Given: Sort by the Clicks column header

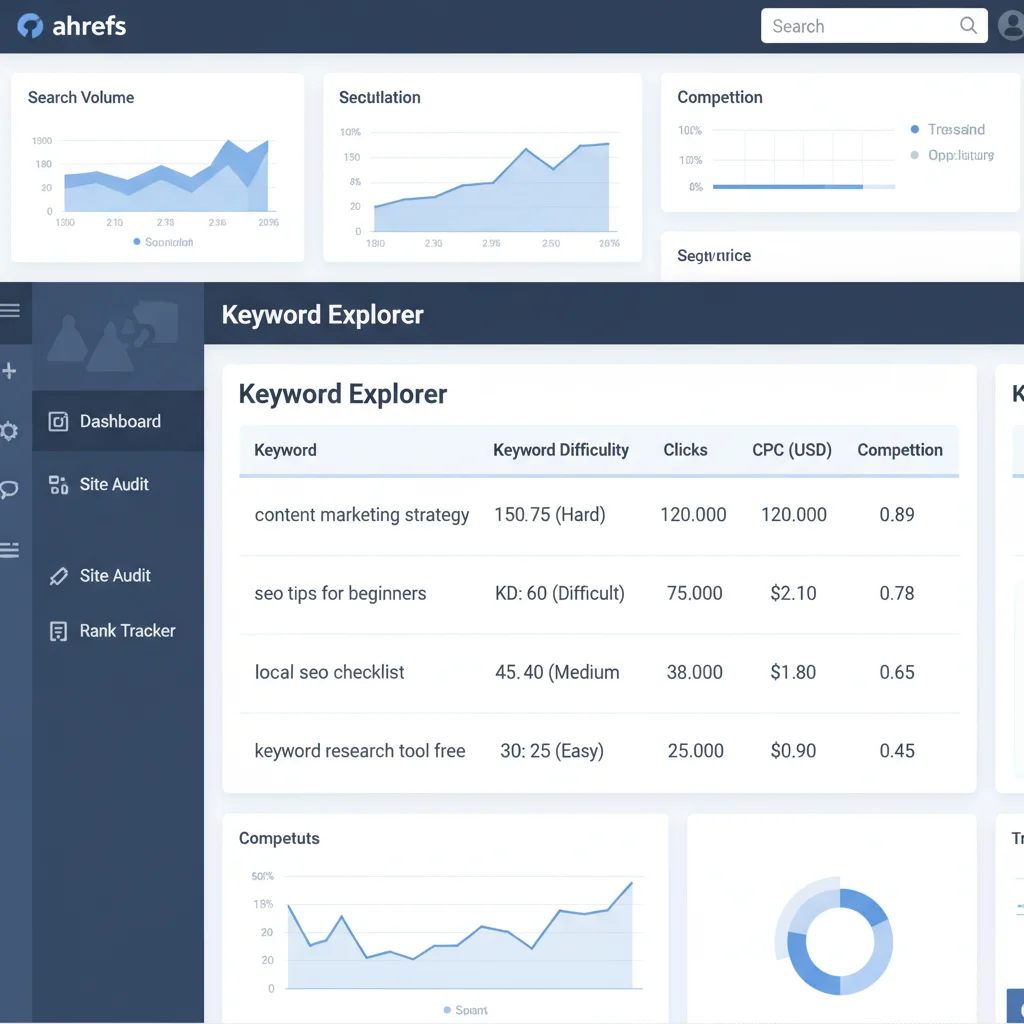Looking at the screenshot, I should (x=685, y=450).
